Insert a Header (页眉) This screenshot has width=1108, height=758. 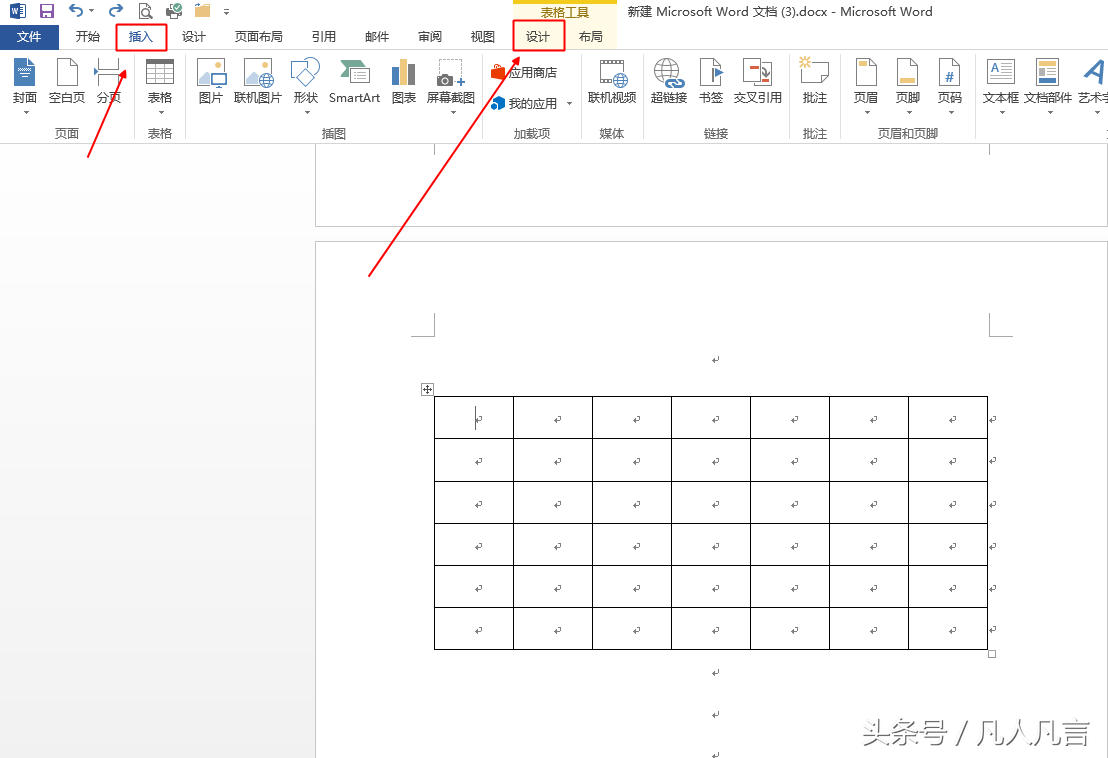[x=866, y=81]
